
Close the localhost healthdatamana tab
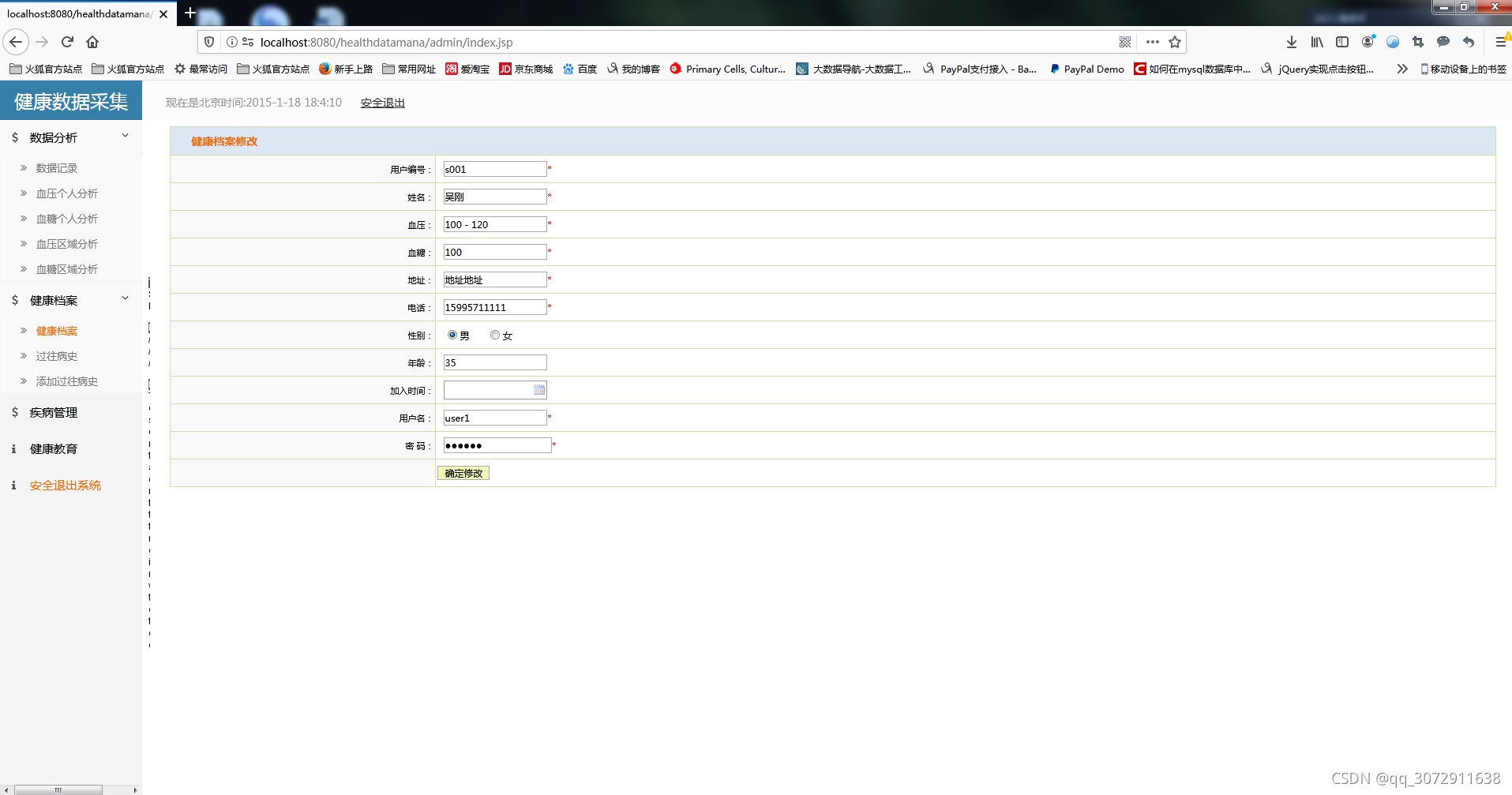163,14
